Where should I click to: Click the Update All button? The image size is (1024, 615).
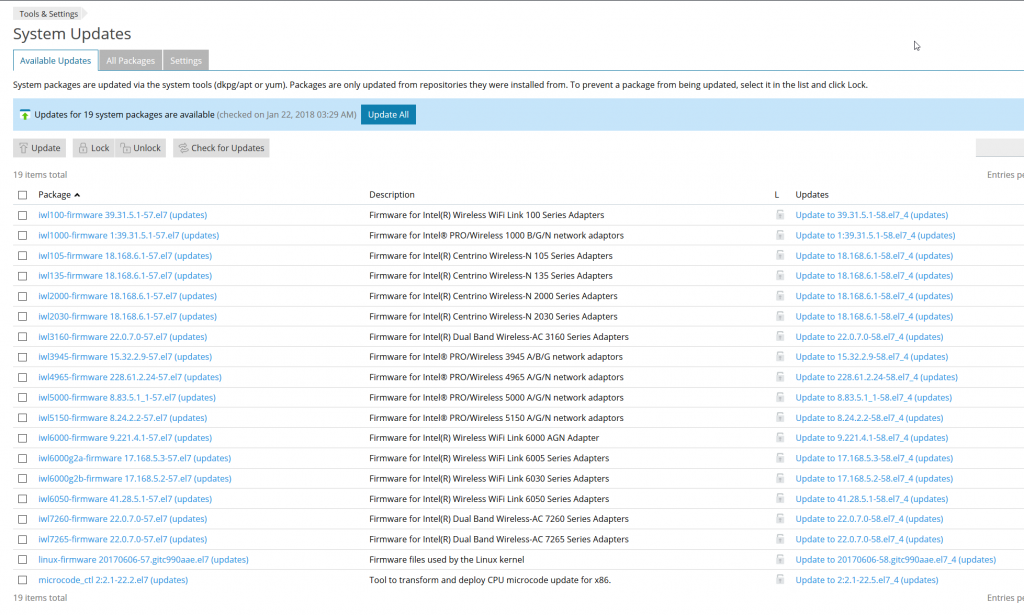click(388, 115)
